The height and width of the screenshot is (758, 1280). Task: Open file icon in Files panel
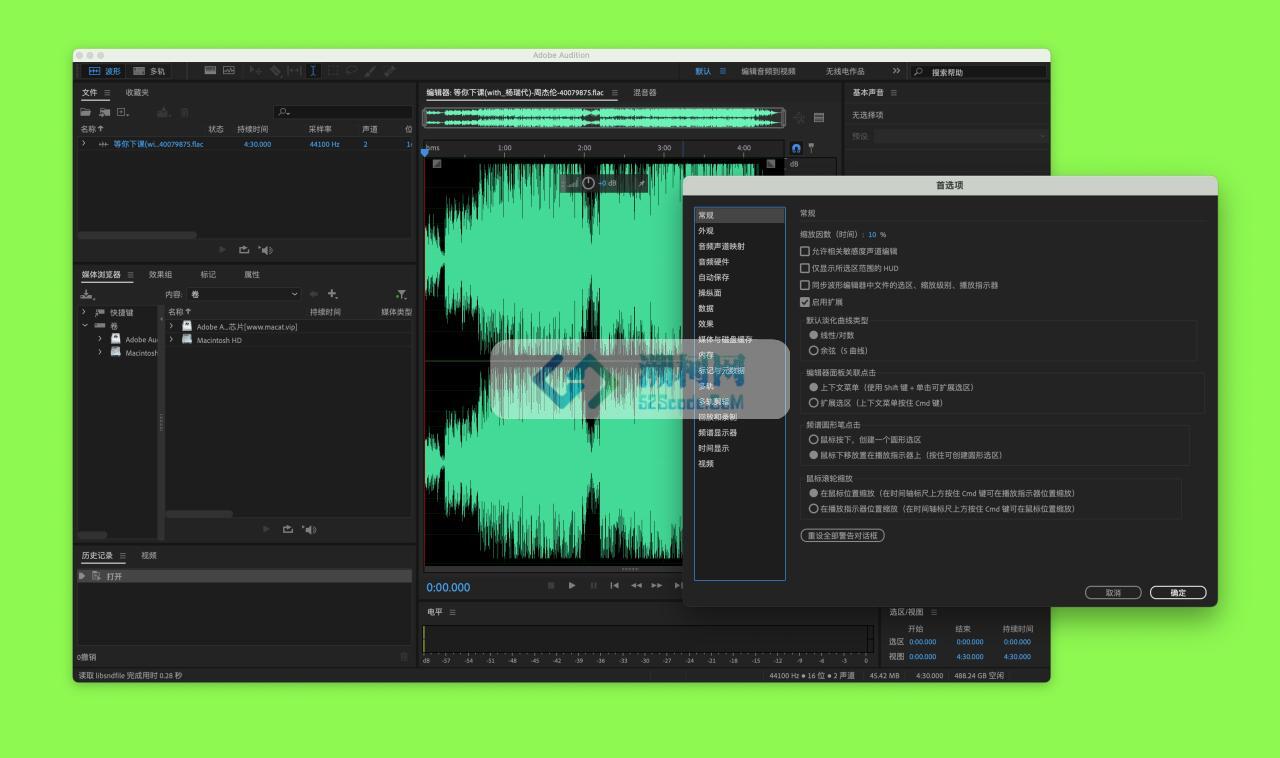[x=87, y=112]
